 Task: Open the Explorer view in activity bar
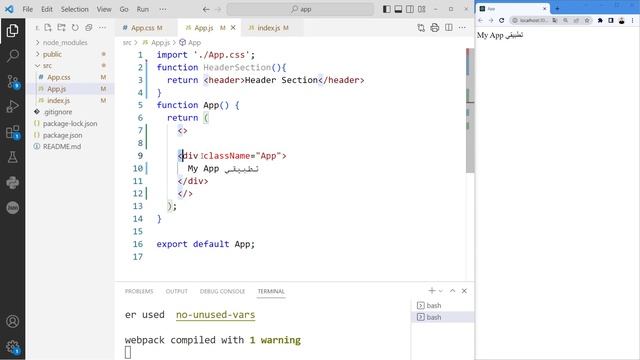pos(12,30)
